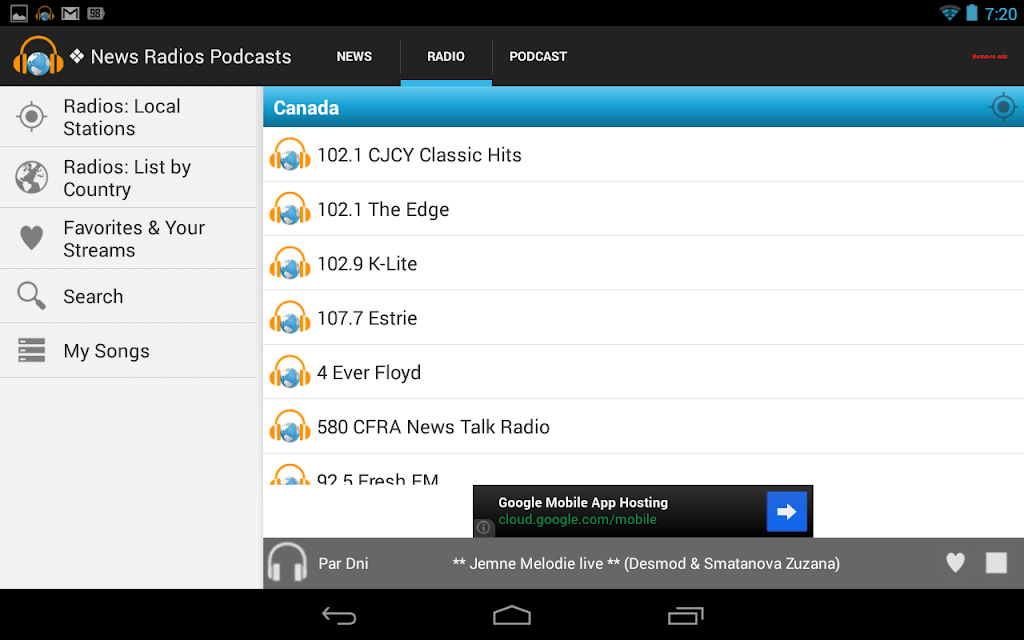
Task: Open the News Radios Podcasts app logo
Action: point(38,56)
